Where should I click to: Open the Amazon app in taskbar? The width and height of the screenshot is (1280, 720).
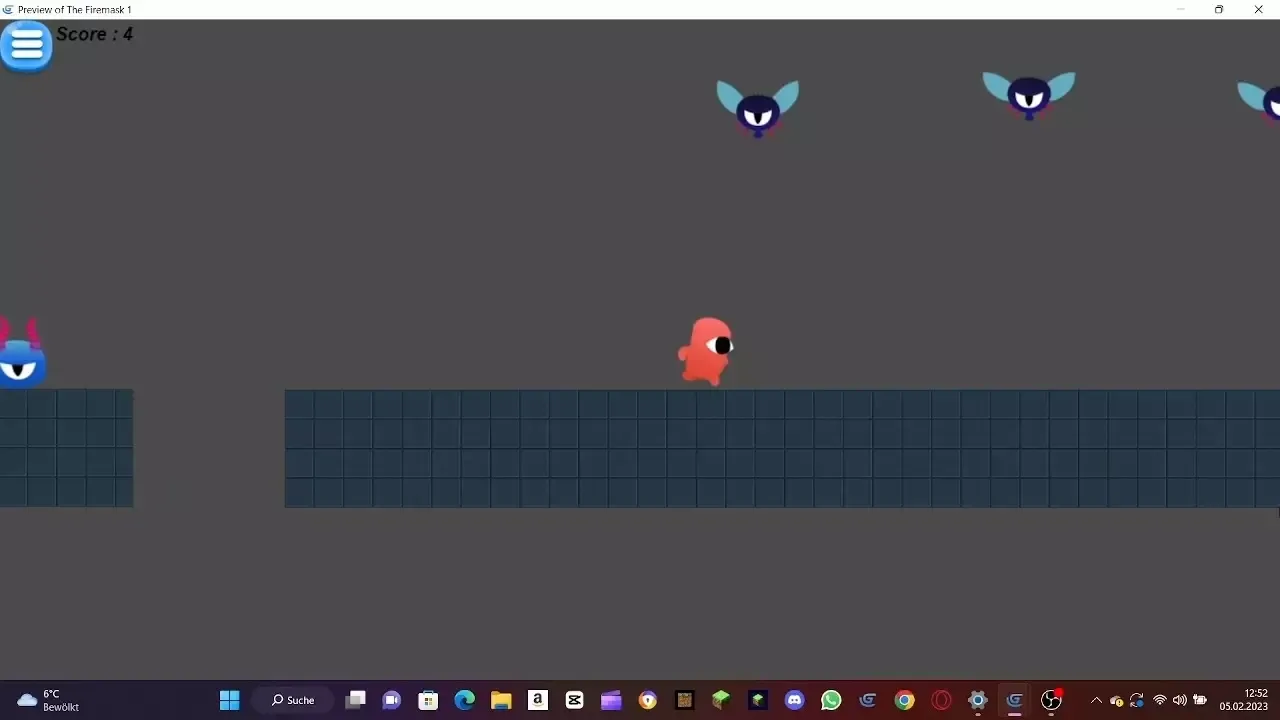coord(538,700)
